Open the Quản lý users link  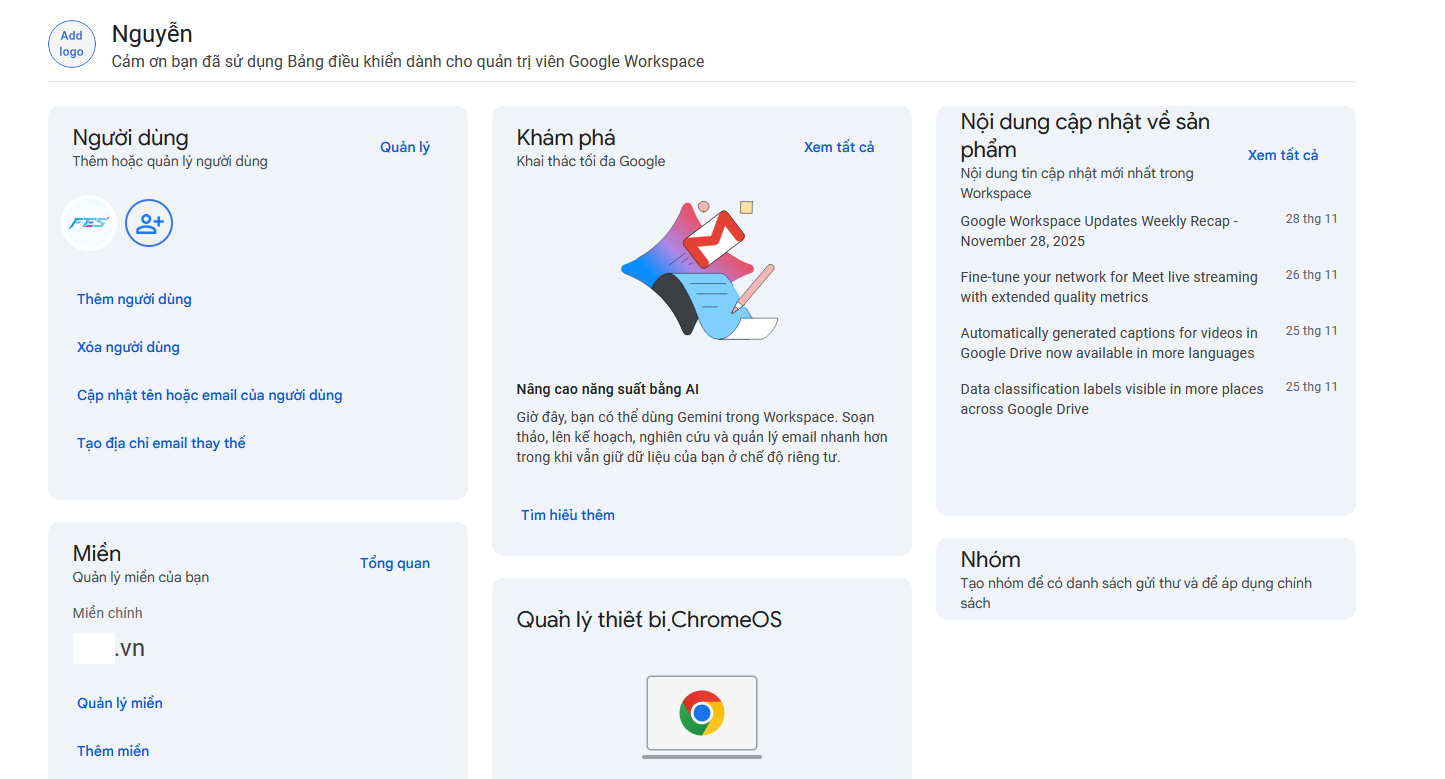405,147
